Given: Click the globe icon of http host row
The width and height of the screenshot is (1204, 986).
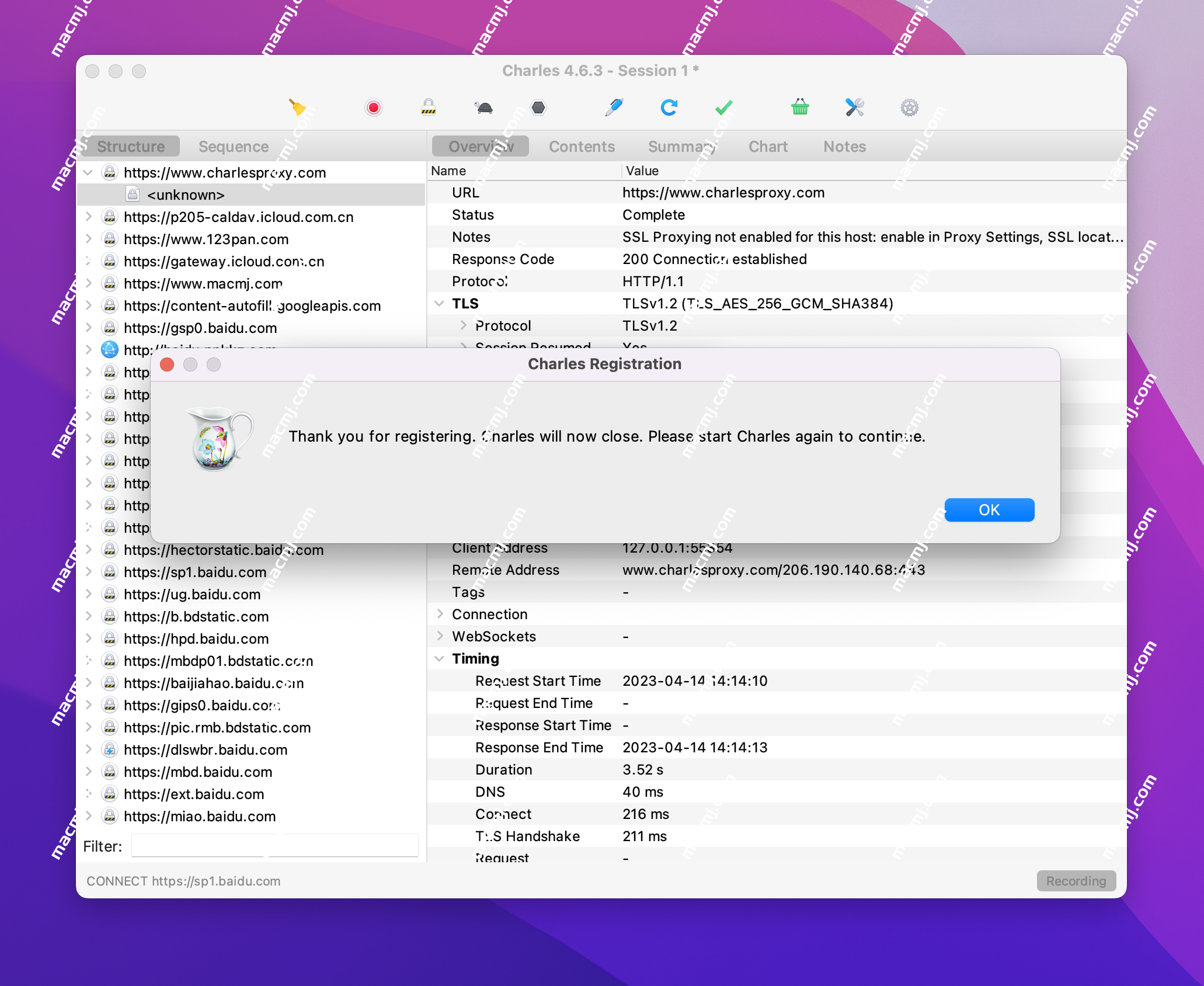Looking at the screenshot, I should (110, 350).
